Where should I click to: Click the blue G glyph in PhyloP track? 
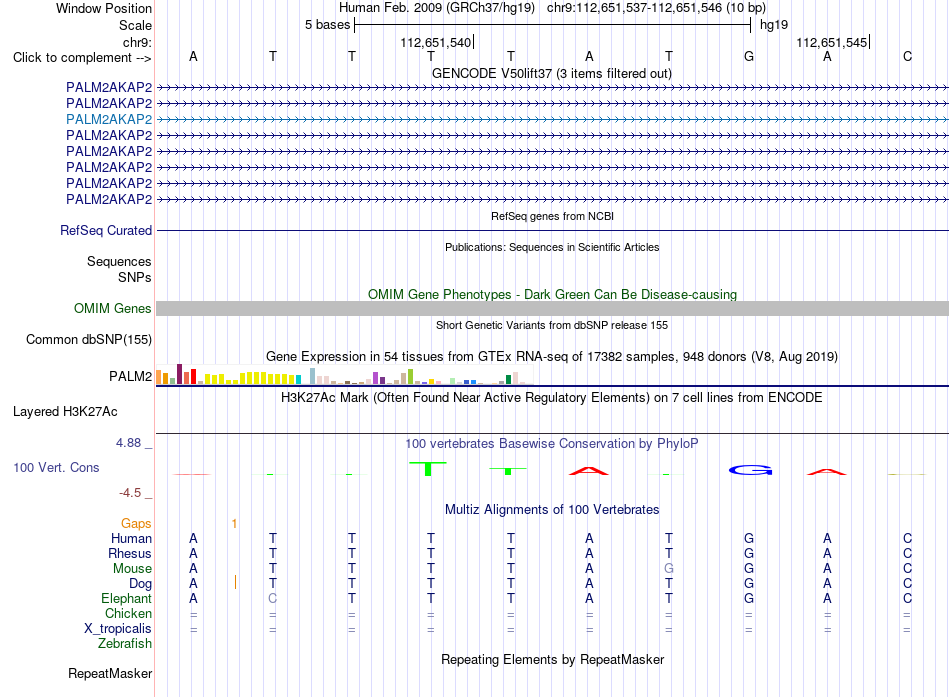coord(750,470)
